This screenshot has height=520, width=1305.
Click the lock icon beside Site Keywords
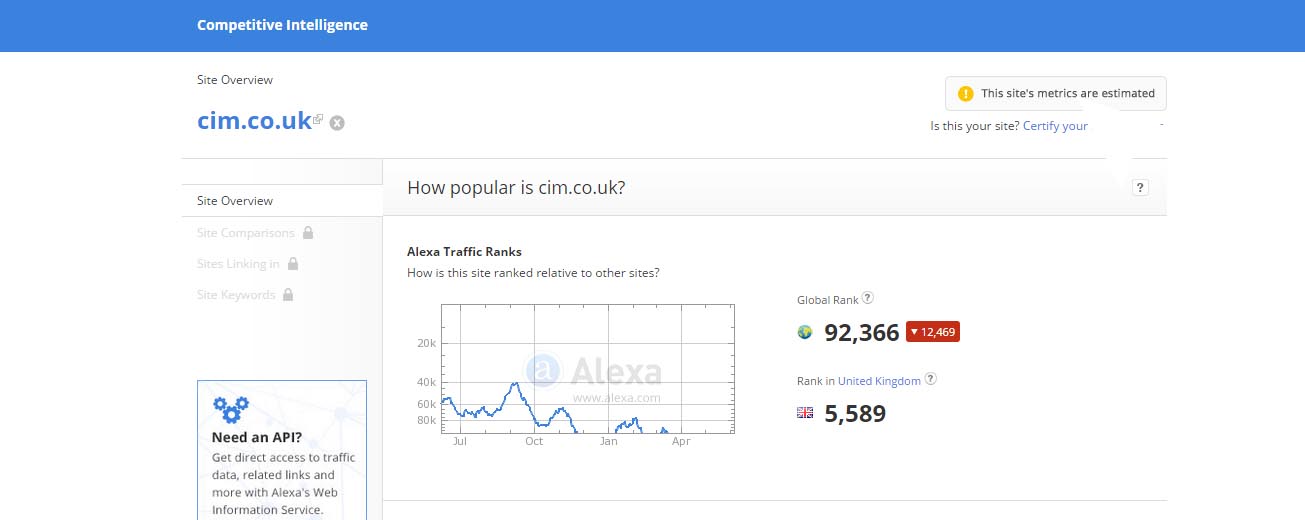coord(288,294)
